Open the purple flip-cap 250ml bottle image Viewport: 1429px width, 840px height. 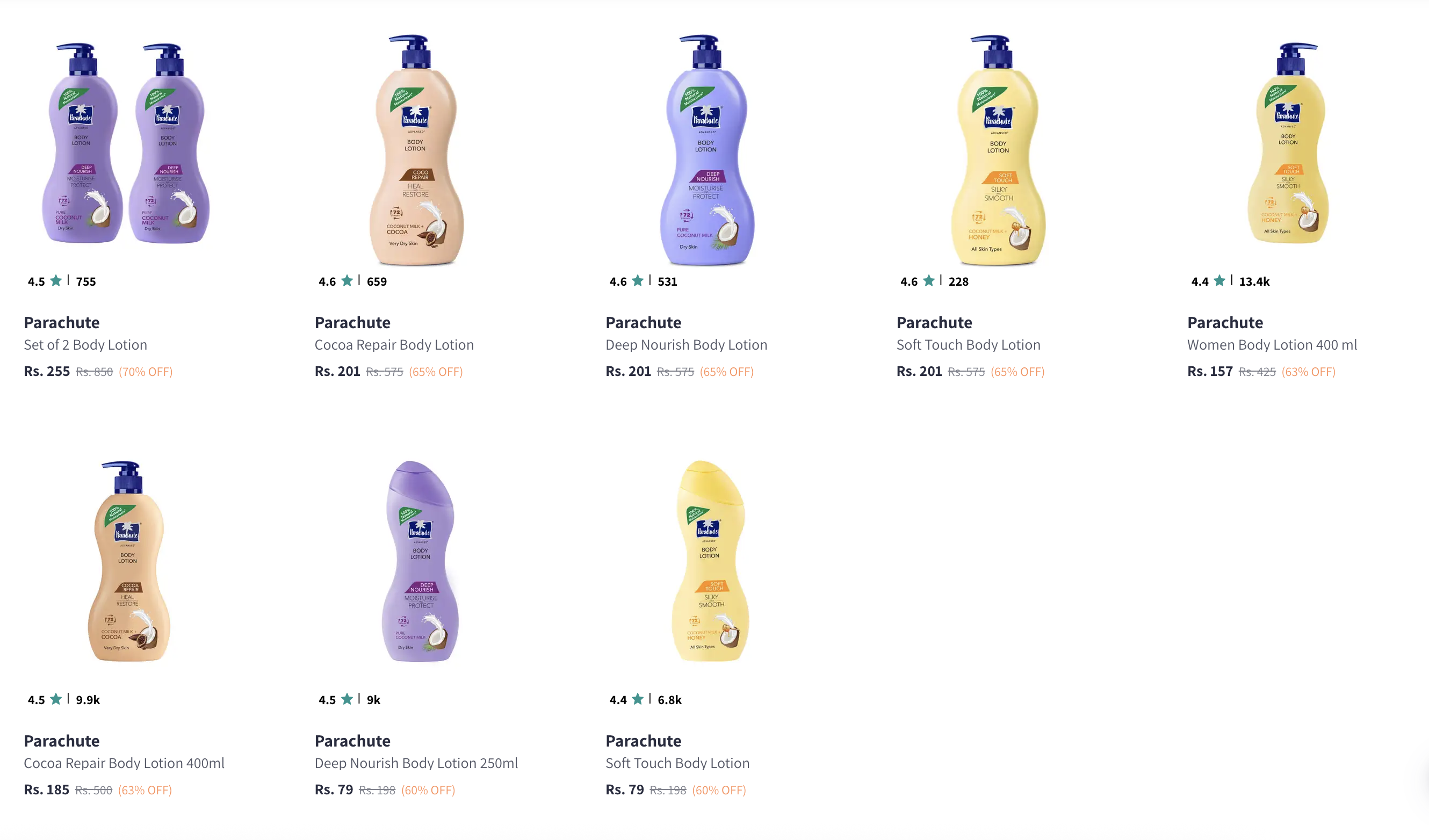[x=420, y=561]
